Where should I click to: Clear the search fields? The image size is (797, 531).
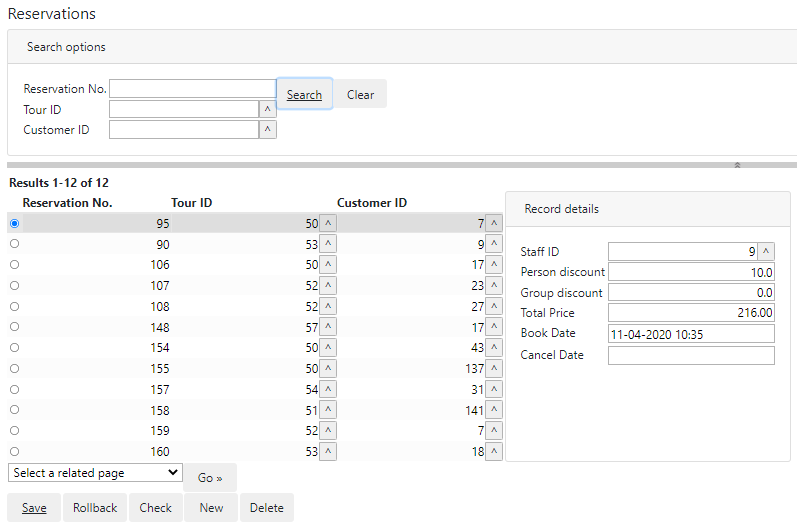coord(360,94)
